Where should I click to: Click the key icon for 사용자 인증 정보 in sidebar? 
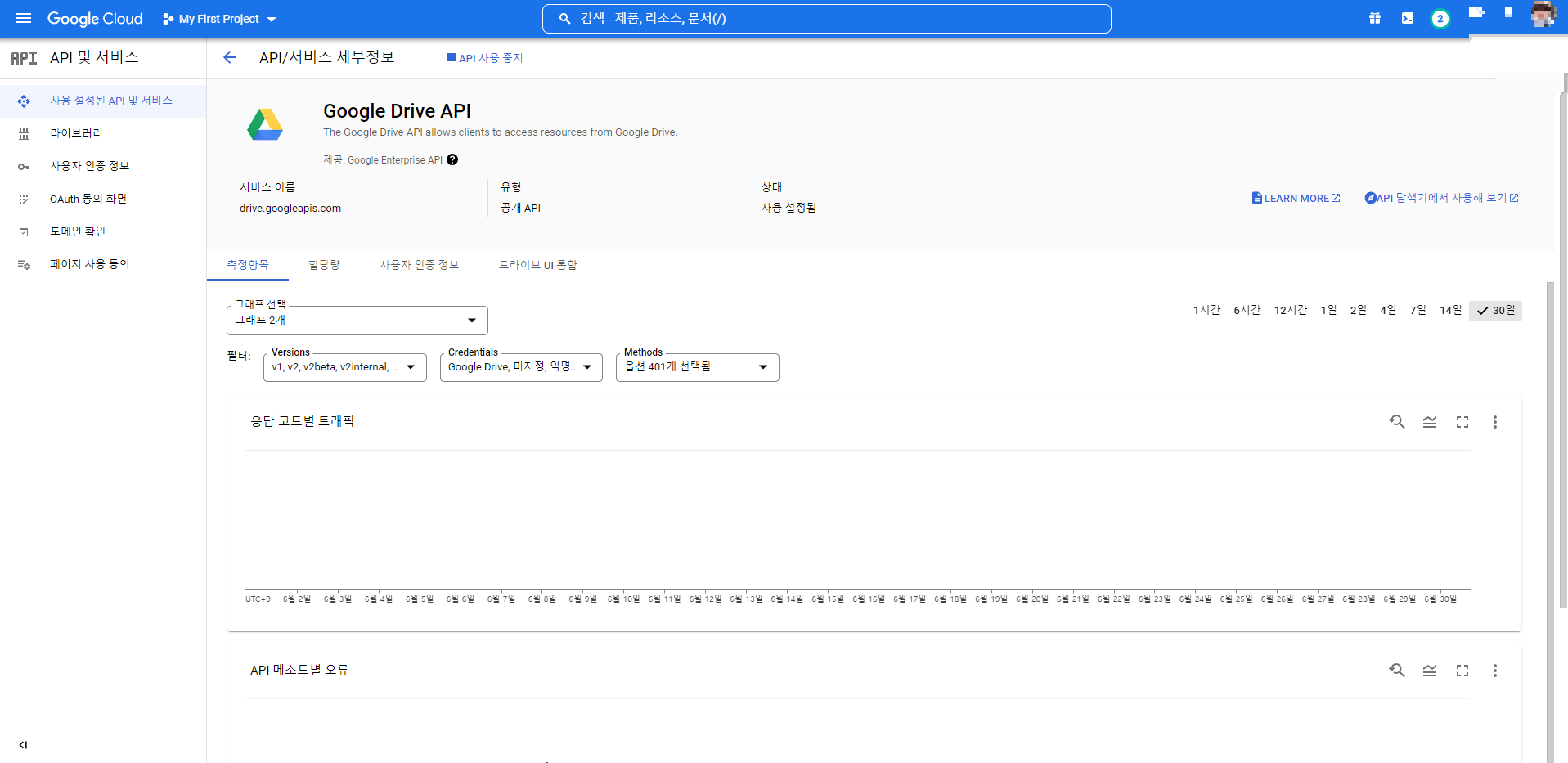[x=24, y=167]
